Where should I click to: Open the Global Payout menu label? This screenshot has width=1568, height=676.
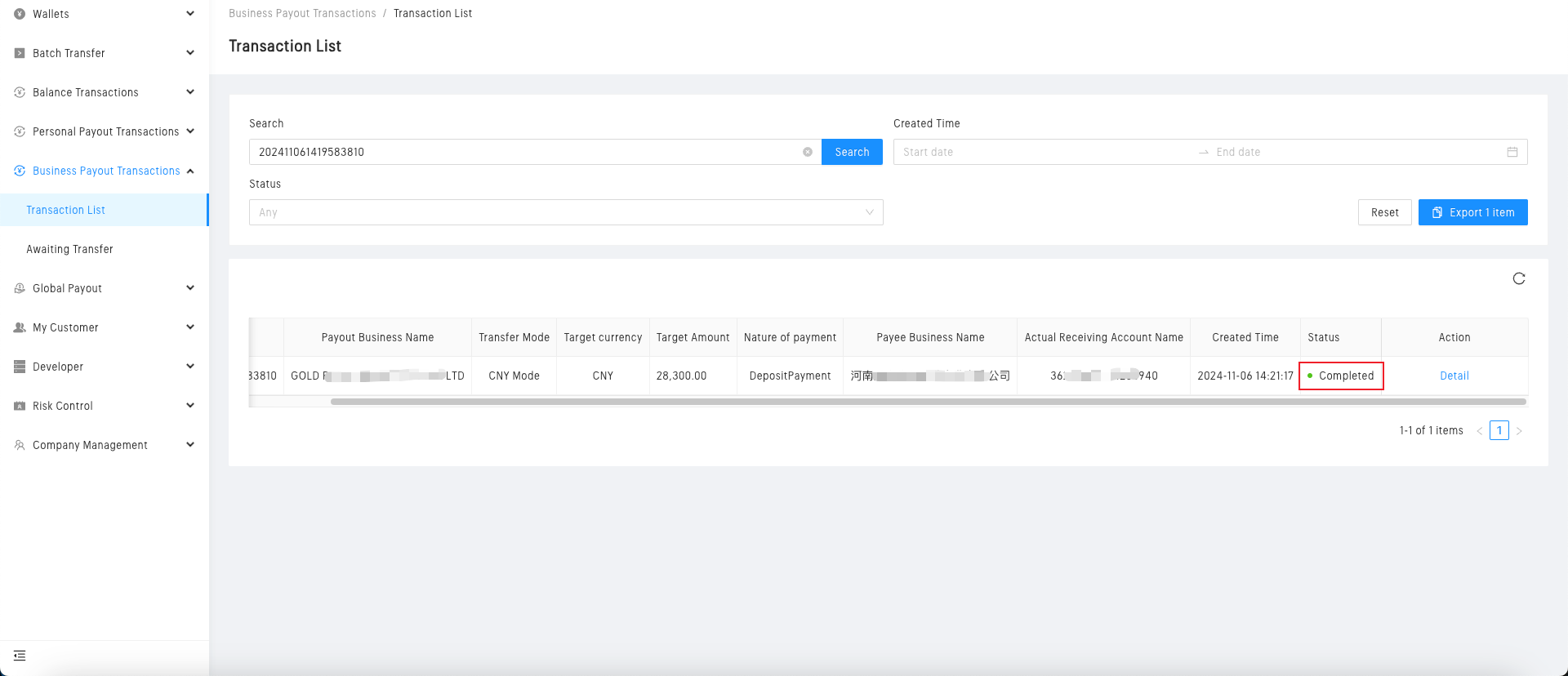[67, 288]
